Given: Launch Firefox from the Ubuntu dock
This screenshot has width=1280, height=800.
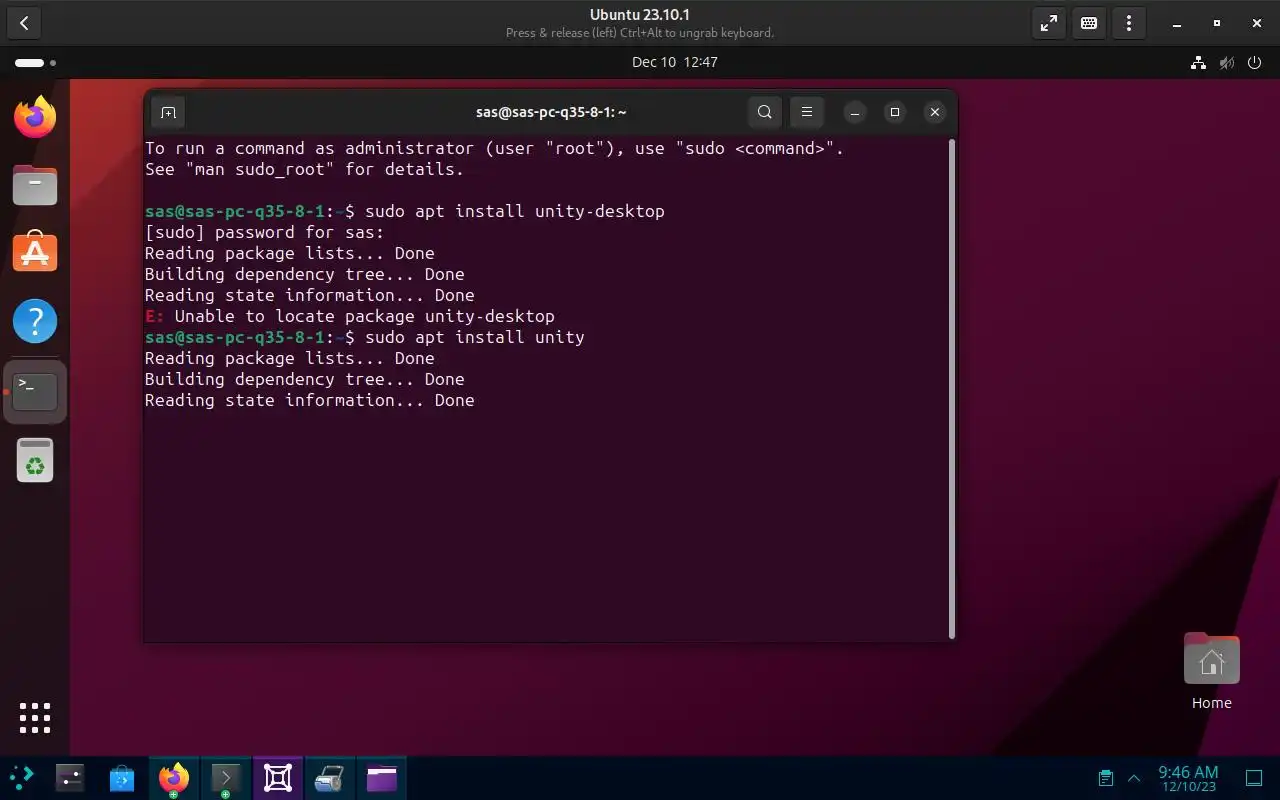Looking at the screenshot, I should [35, 117].
